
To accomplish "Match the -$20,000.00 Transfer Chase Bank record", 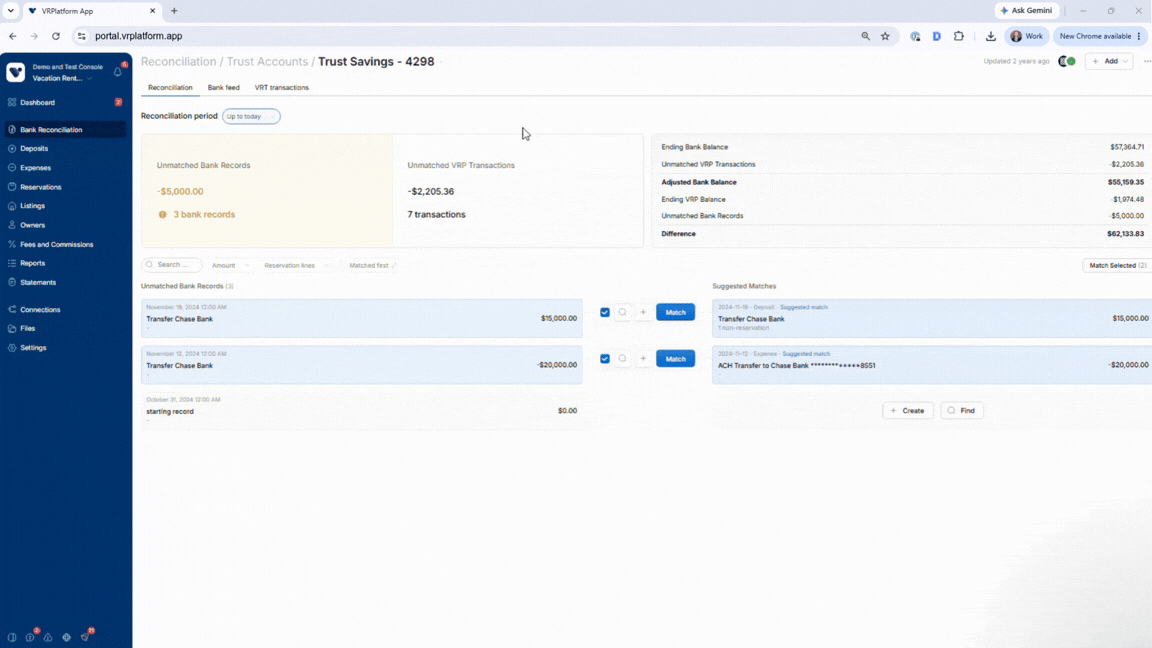I will (x=675, y=359).
